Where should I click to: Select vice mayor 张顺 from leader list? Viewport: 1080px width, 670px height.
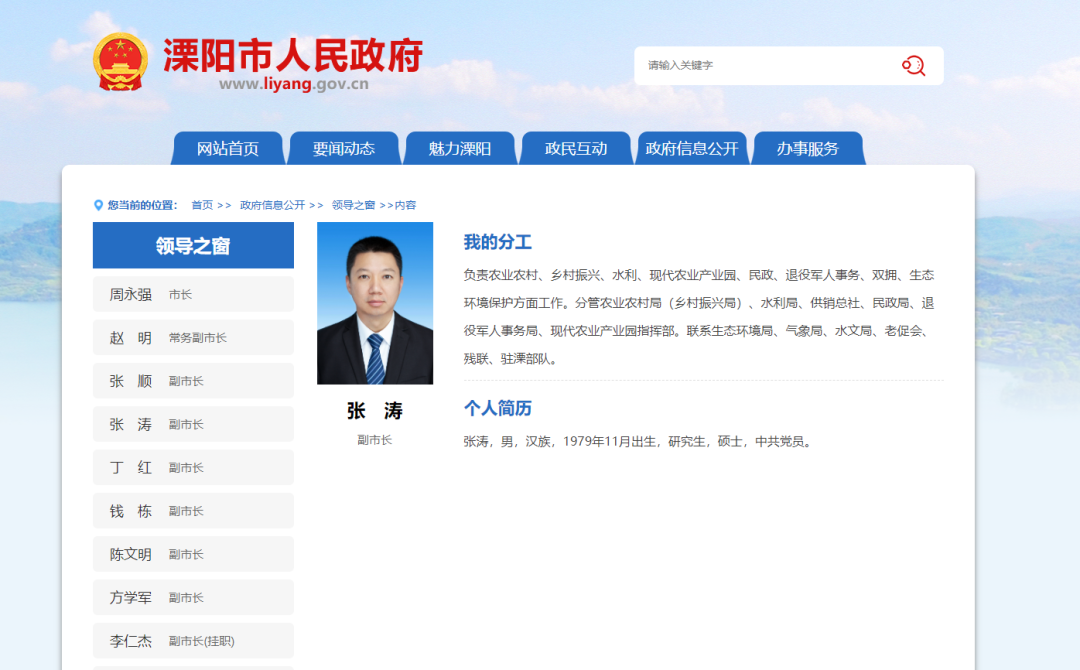[x=192, y=380]
